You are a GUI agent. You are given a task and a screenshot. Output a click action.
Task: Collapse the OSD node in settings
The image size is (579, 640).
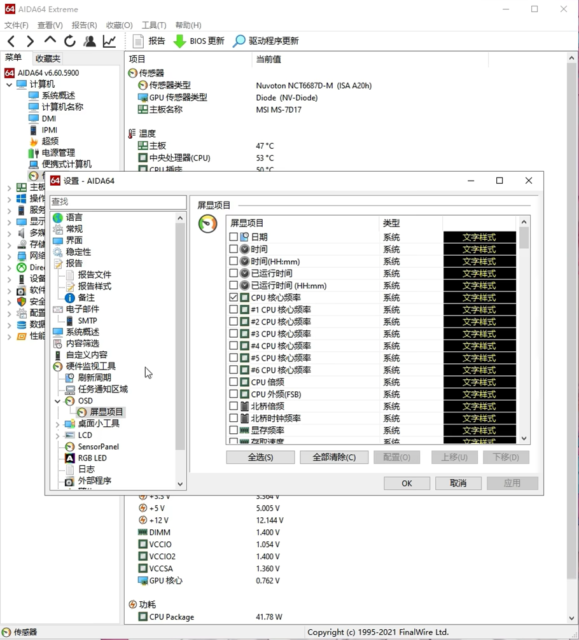[x=58, y=401]
